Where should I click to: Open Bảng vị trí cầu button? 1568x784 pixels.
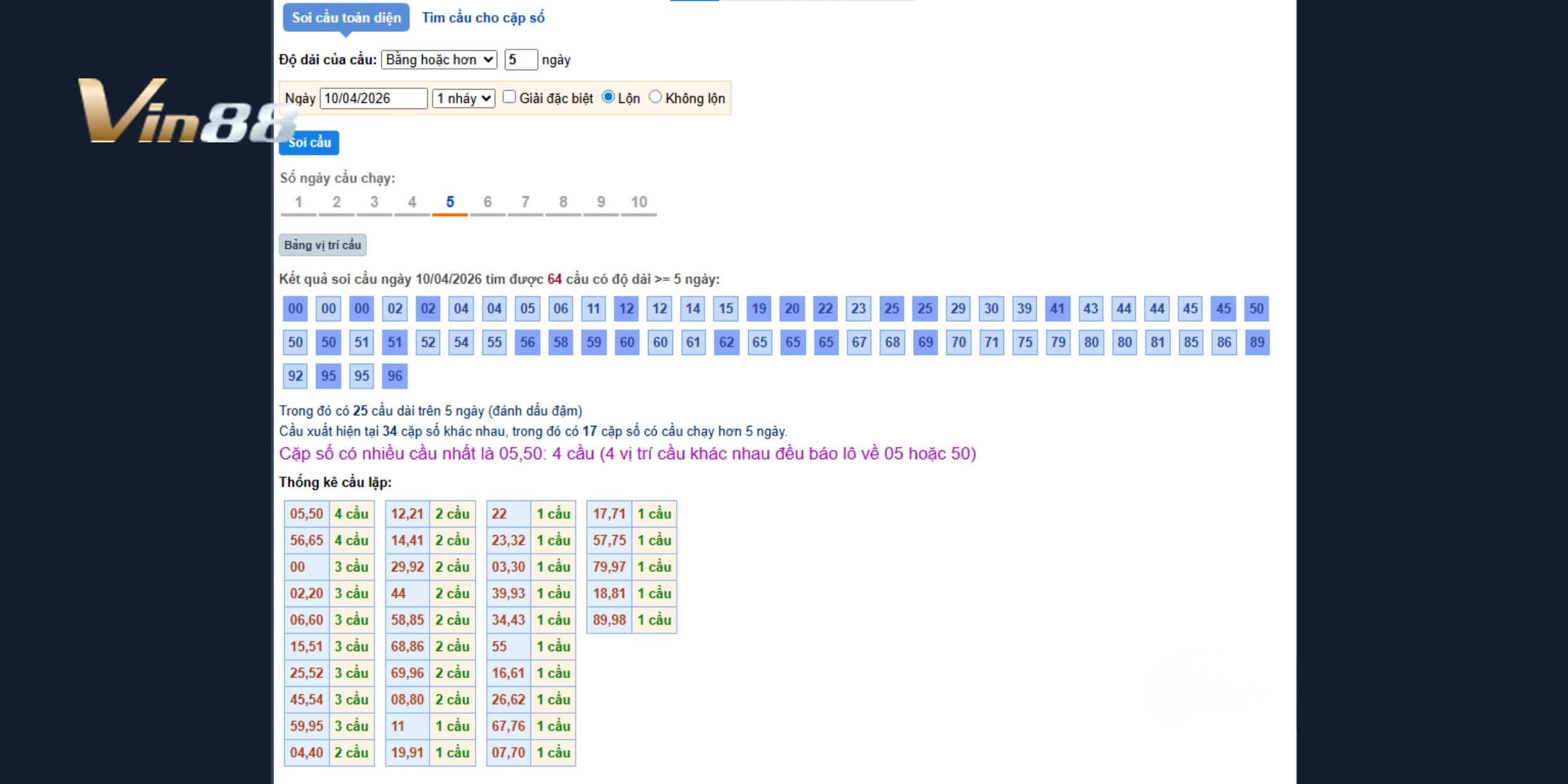(322, 245)
